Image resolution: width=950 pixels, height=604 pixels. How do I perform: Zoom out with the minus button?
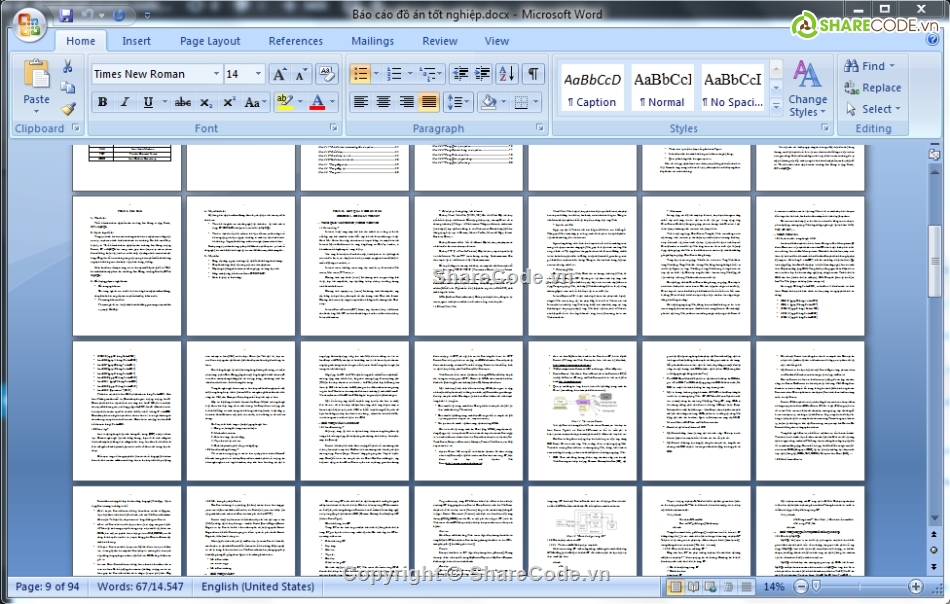[x=801, y=586]
